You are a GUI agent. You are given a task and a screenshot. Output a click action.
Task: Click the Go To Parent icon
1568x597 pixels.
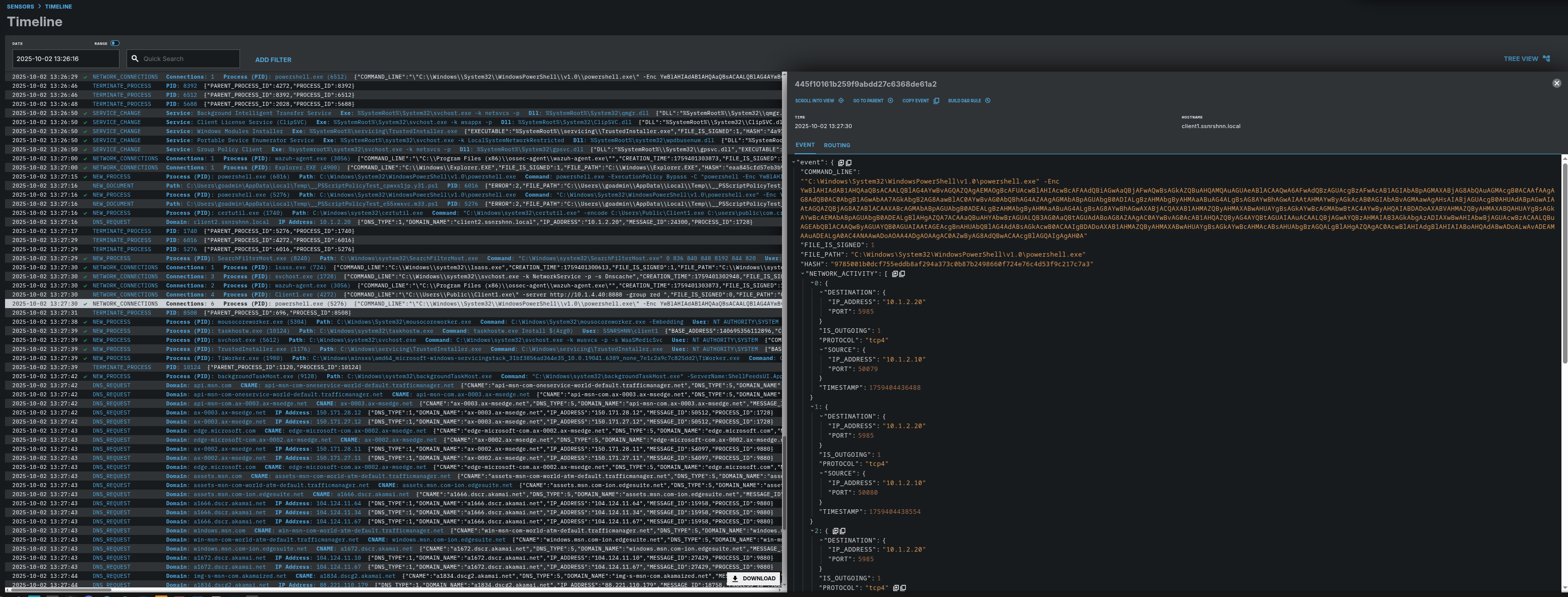[890, 101]
